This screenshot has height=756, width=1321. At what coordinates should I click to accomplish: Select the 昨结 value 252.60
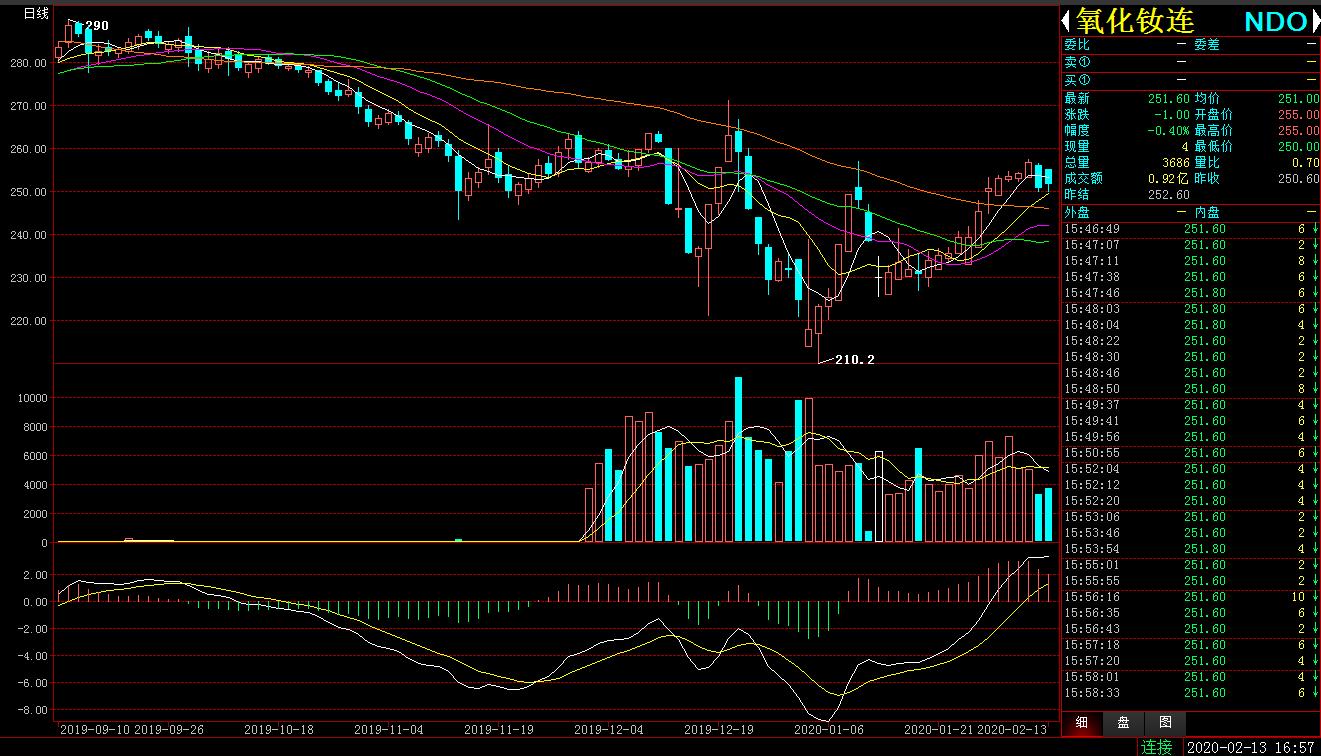[1167, 195]
